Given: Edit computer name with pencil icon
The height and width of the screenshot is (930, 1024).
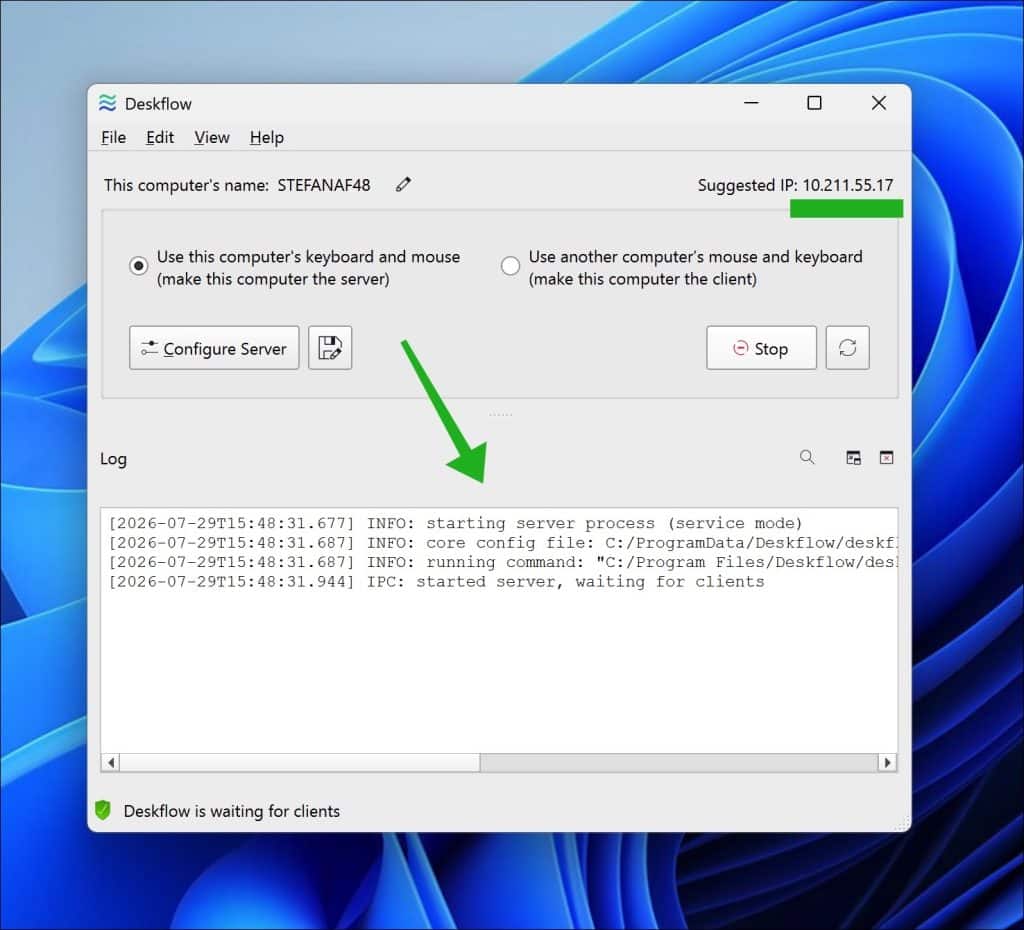Looking at the screenshot, I should coord(403,185).
